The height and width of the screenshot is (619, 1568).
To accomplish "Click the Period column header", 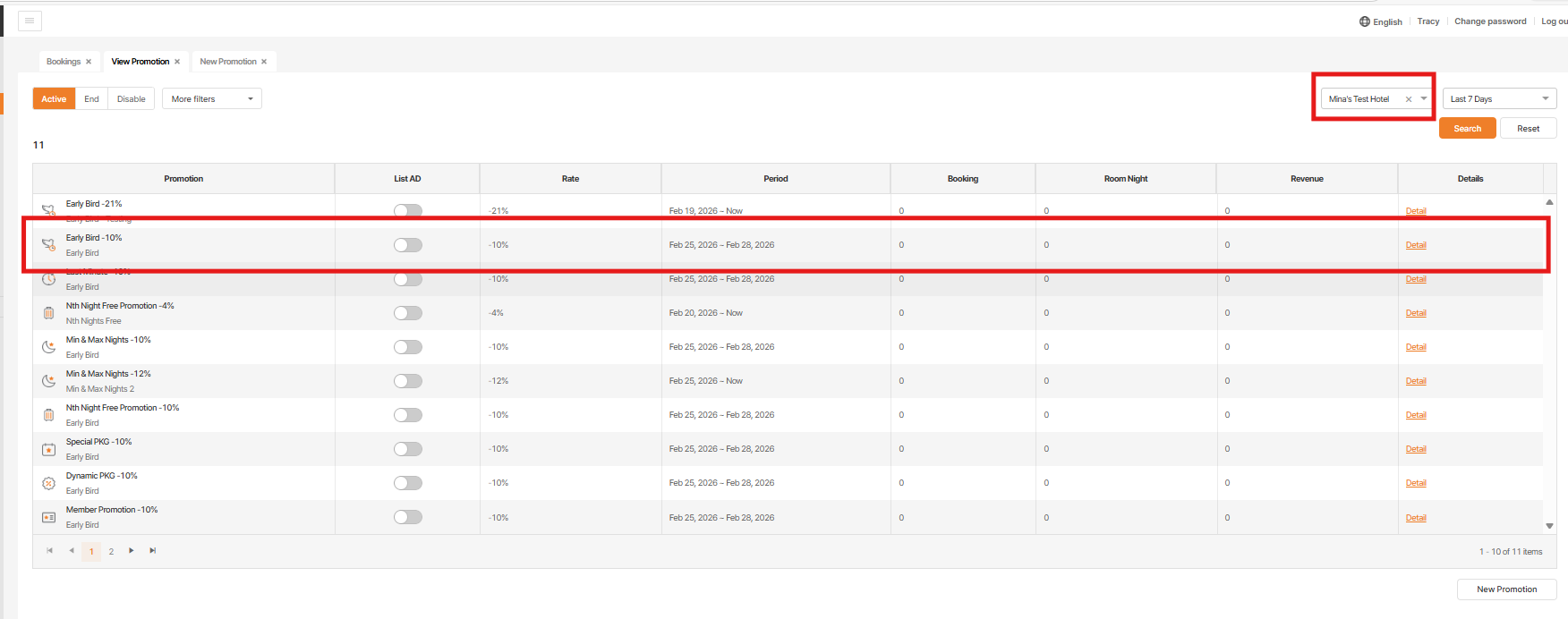I will (x=776, y=179).
